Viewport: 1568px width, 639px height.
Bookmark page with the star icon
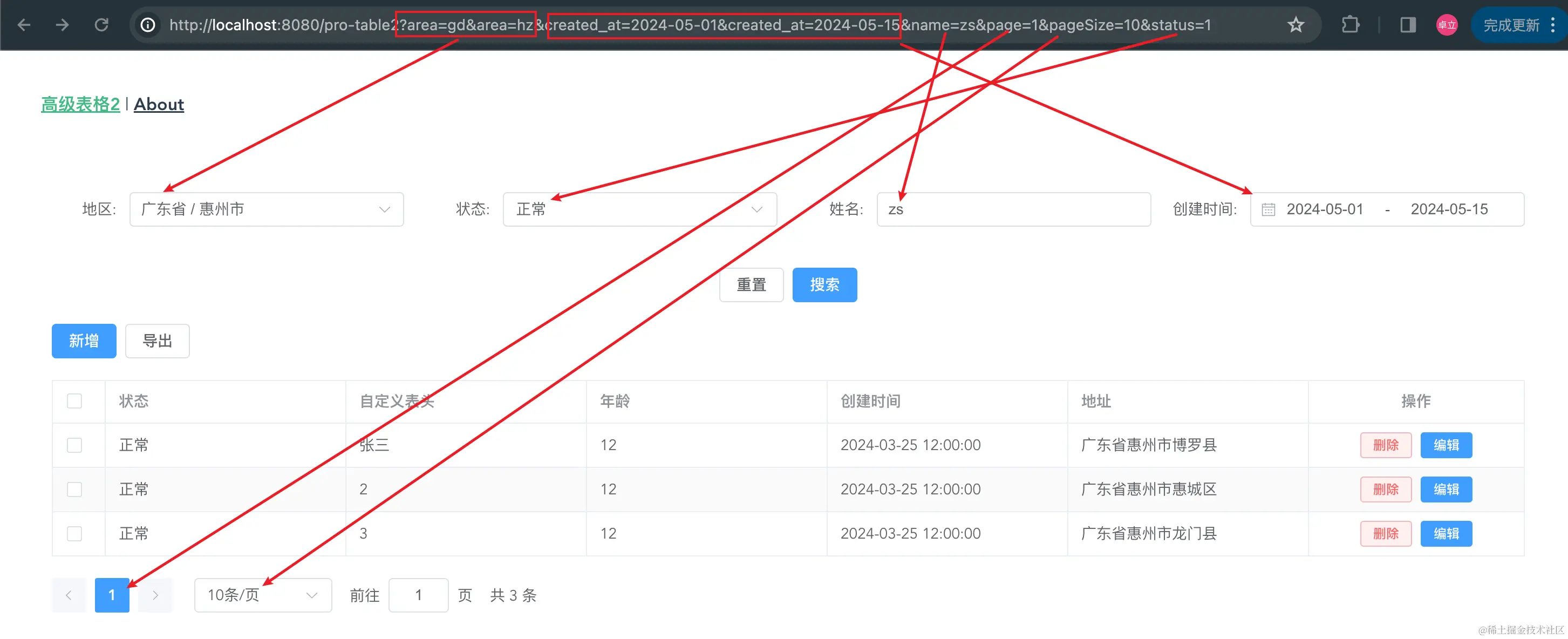pyautogui.click(x=1296, y=25)
